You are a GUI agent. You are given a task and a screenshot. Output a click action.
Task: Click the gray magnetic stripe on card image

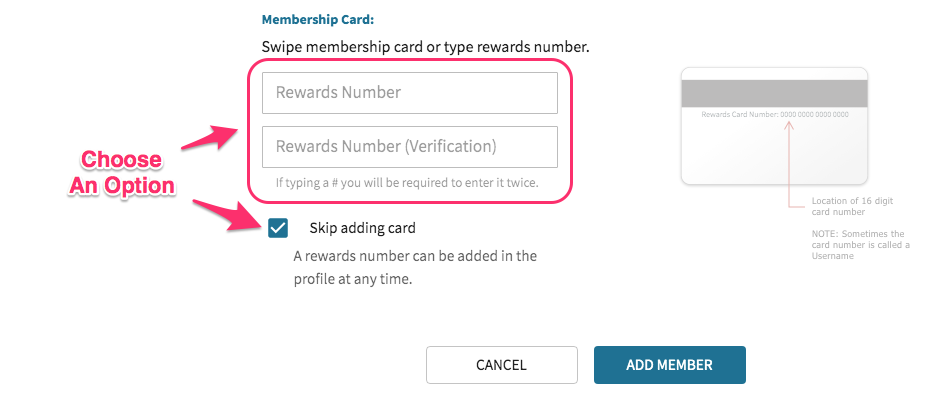coord(775,93)
